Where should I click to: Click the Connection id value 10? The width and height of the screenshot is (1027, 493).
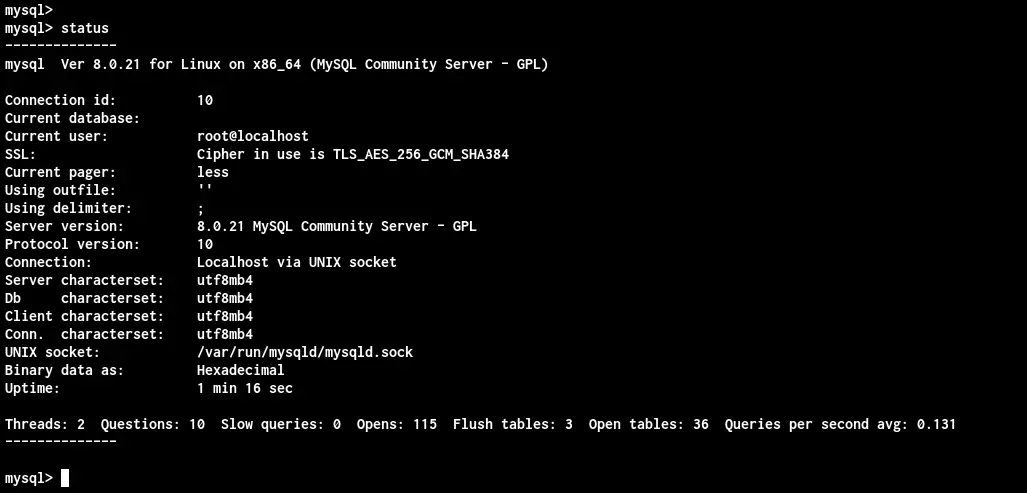pos(205,100)
